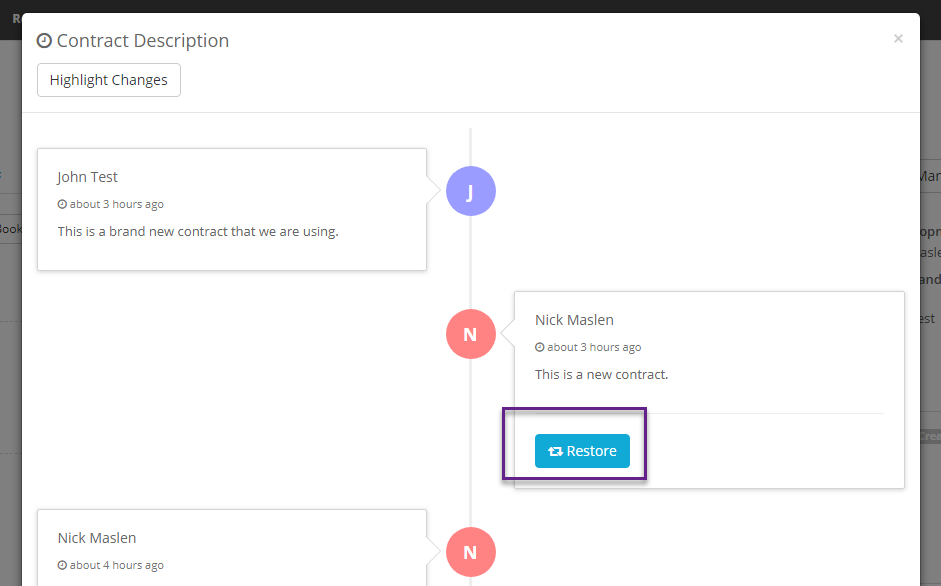Select Nick Maslen name in the bottom card
This screenshot has width=941, height=586.
coord(97,538)
